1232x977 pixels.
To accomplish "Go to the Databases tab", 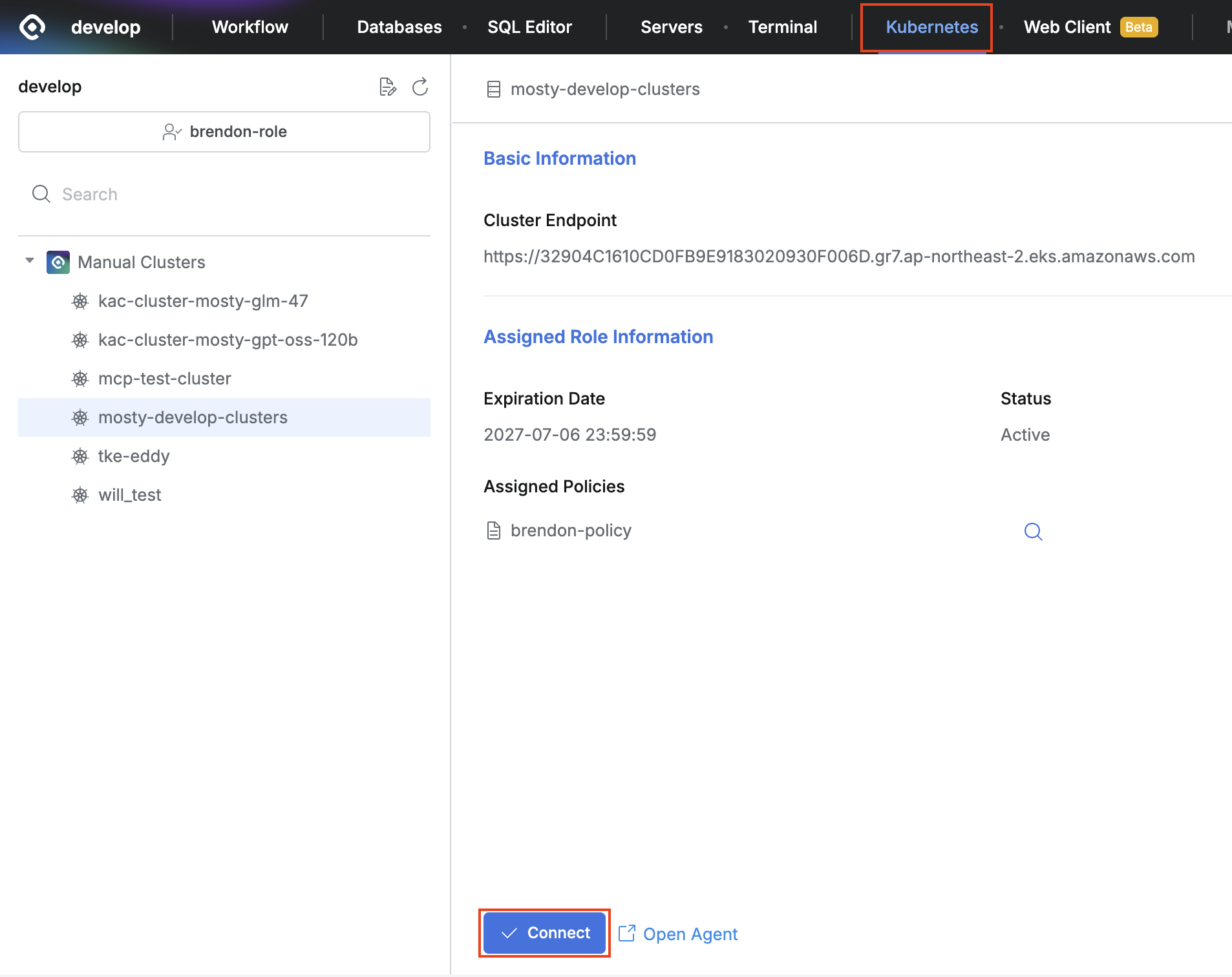I will [399, 27].
